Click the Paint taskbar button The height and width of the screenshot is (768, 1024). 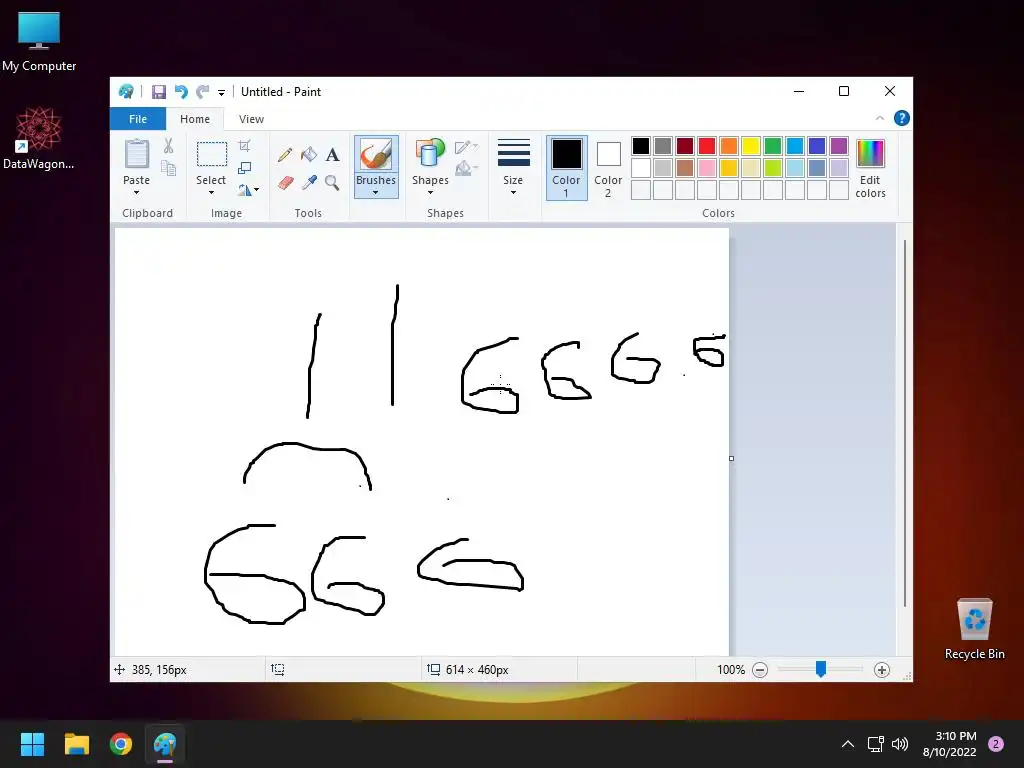[x=165, y=744]
